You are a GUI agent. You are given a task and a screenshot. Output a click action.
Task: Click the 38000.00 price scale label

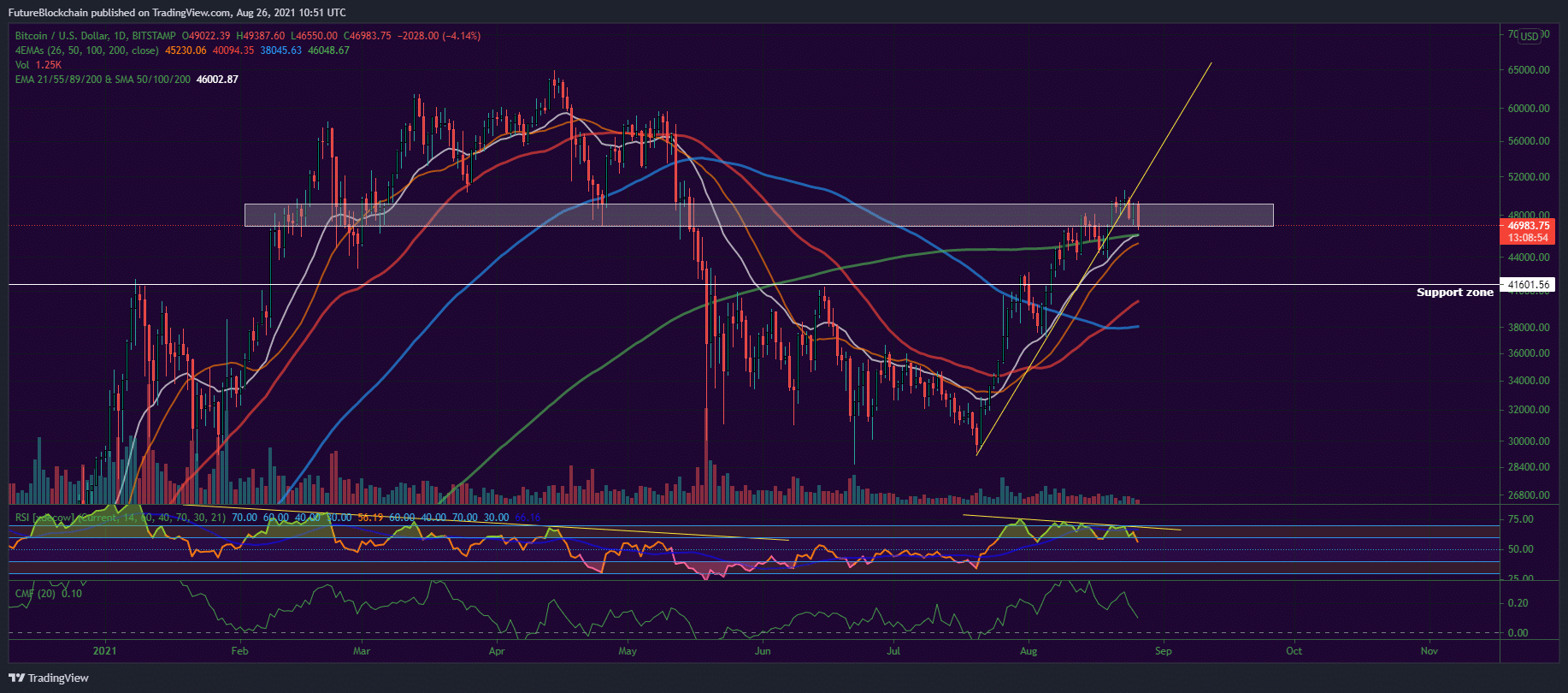pyautogui.click(x=1528, y=328)
